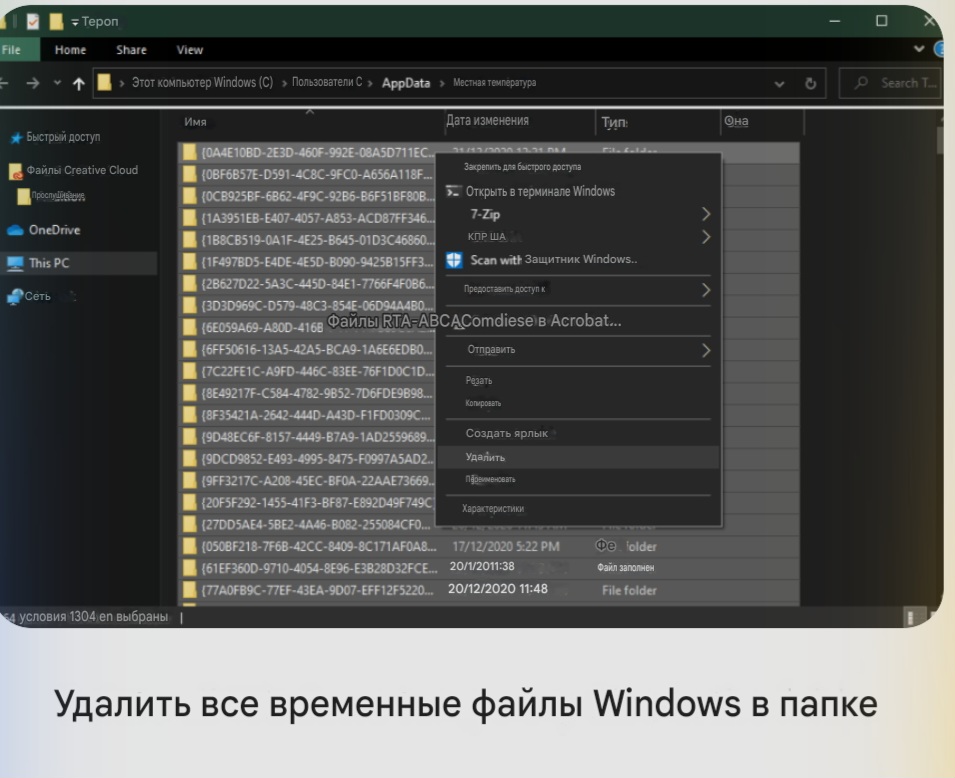Open the Home ribbon tab
The image size is (955, 778).
tap(70, 50)
